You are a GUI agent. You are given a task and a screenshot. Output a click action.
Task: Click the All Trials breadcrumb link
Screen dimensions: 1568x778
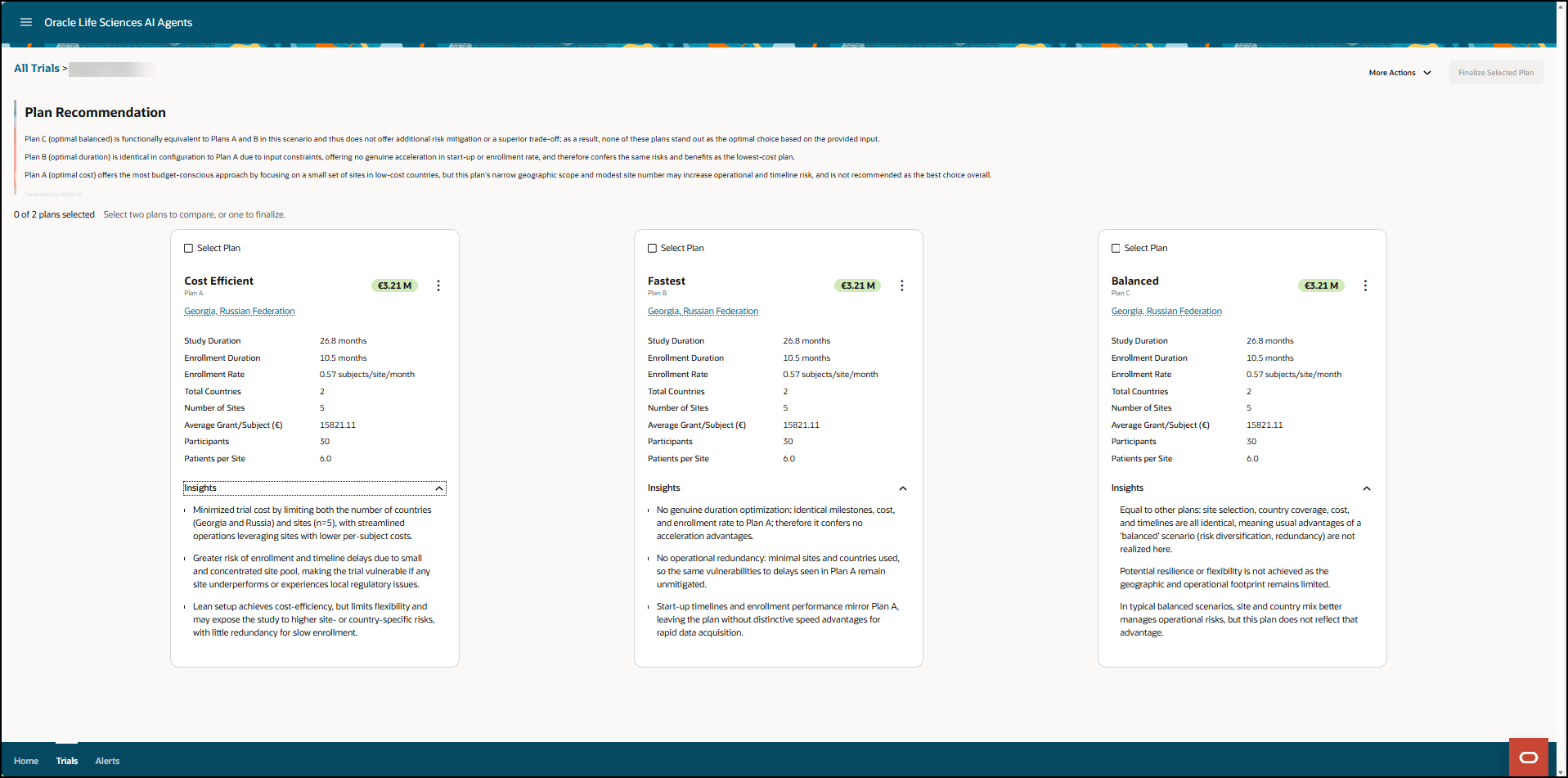[x=37, y=69]
